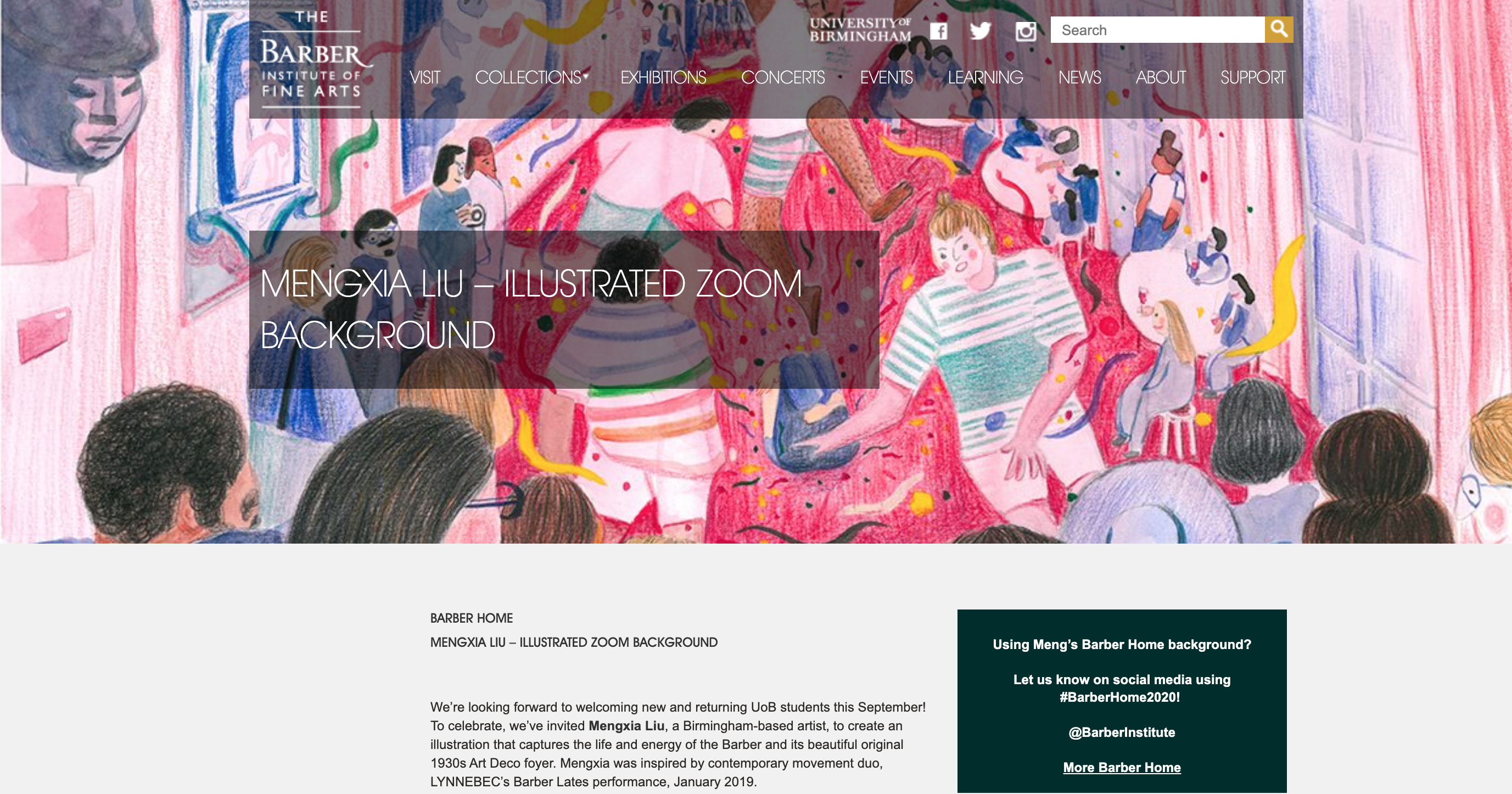Open the Visit menu item
The image size is (1512, 794).
424,77
